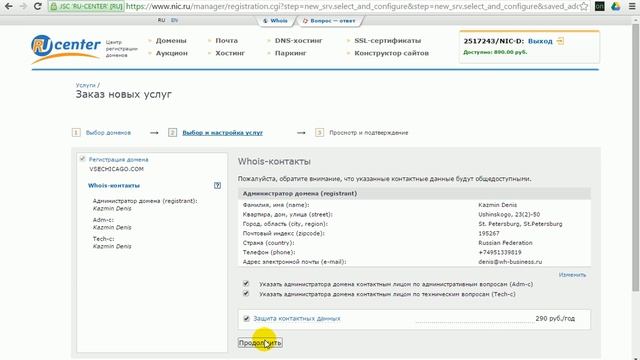Viewport: 640px width, 360px height.
Task: Open the browser menu hamburger icon
Action: pyautogui.click(x=632, y=6)
